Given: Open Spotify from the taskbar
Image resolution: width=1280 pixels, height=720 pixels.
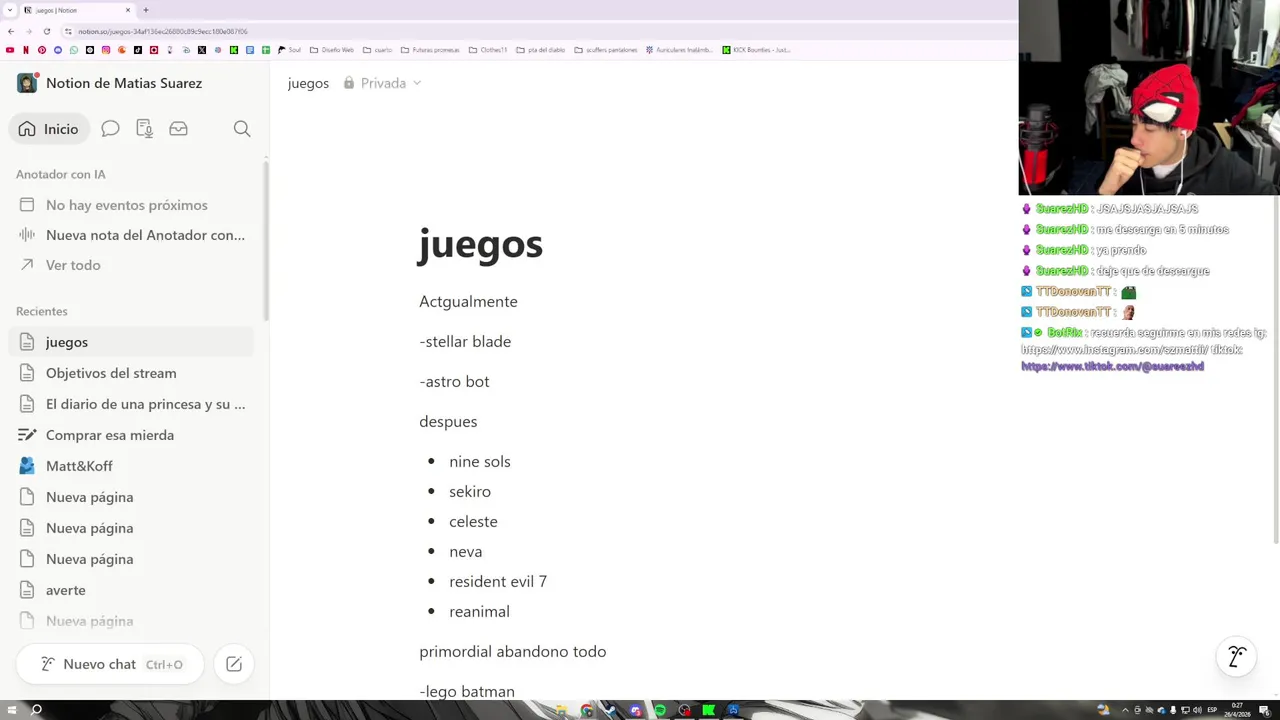Looking at the screenshot, I should [660, 710].
